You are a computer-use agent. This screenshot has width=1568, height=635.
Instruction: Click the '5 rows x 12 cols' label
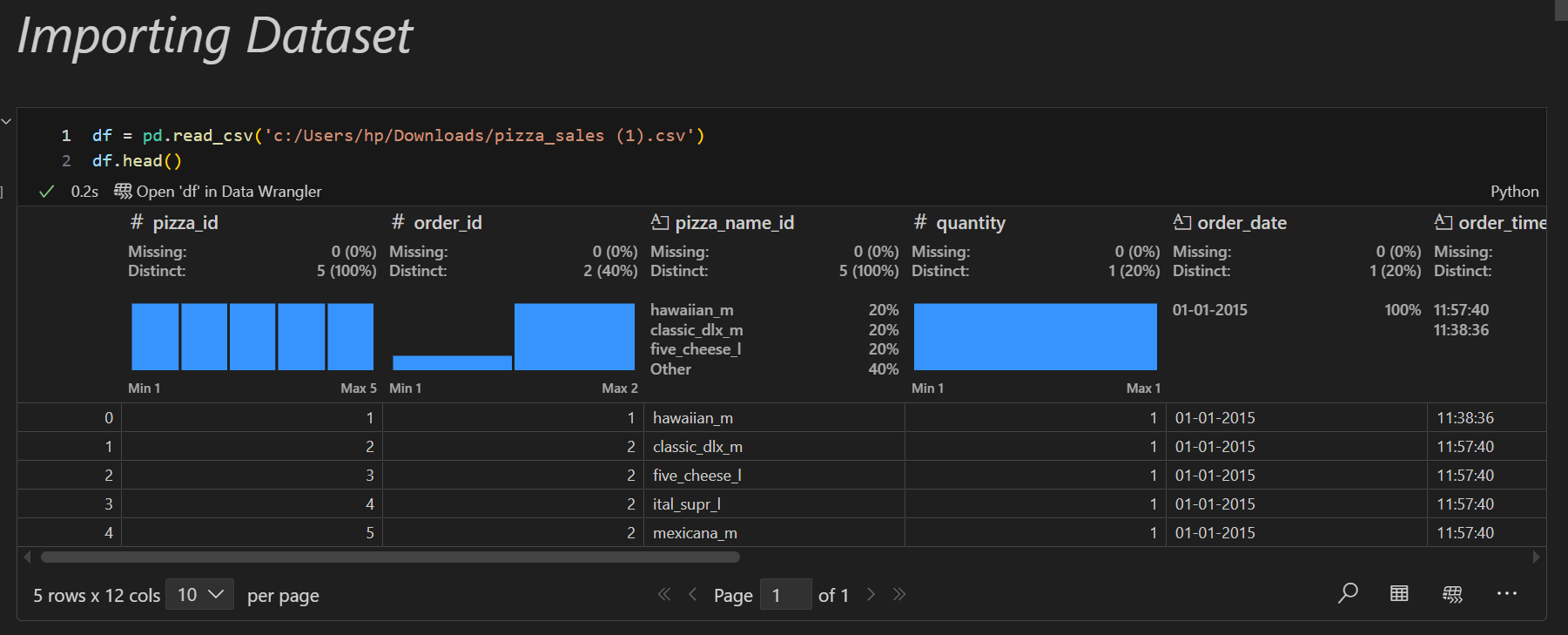(97, 596)
